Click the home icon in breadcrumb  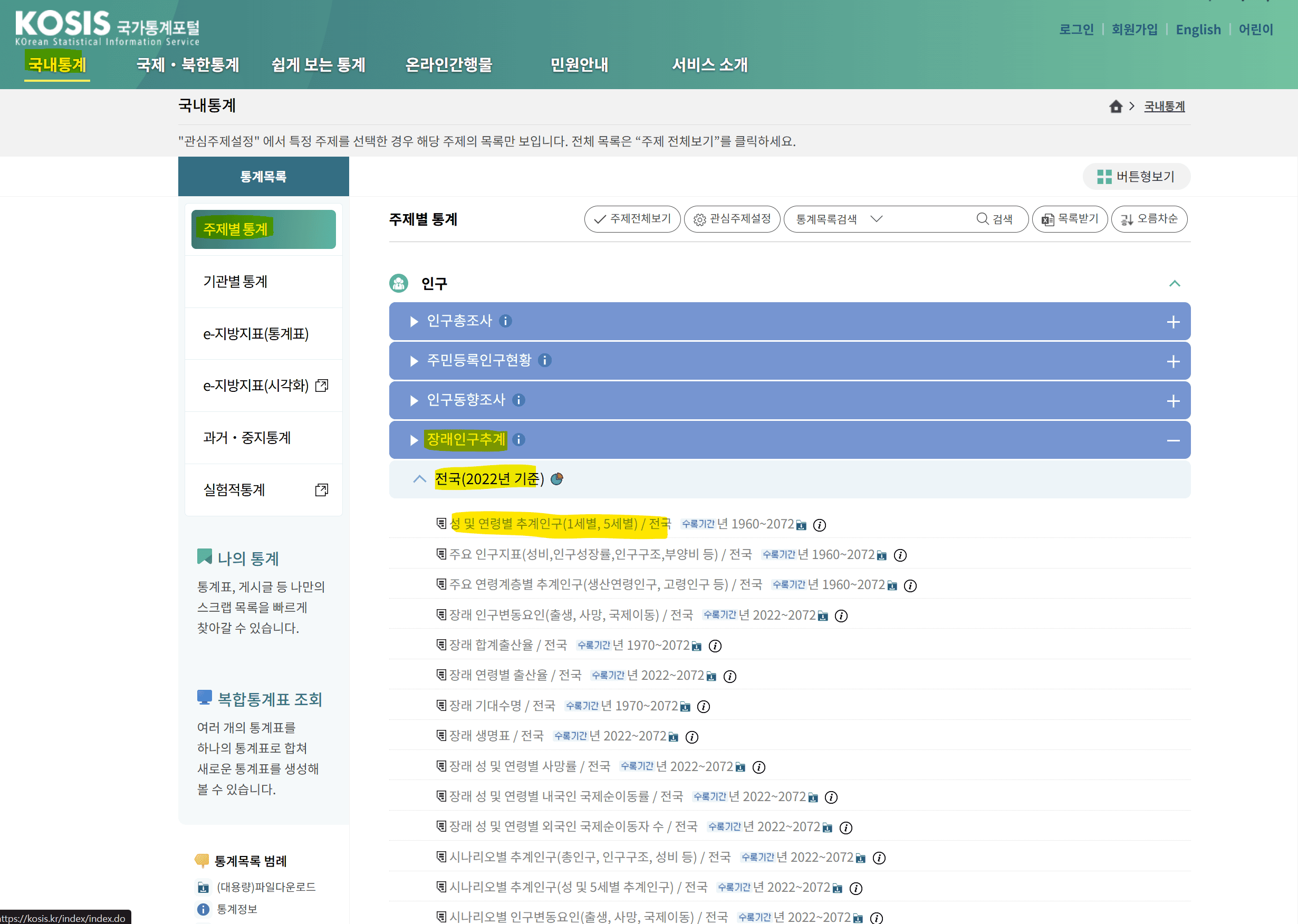[x=1116, y=107]
